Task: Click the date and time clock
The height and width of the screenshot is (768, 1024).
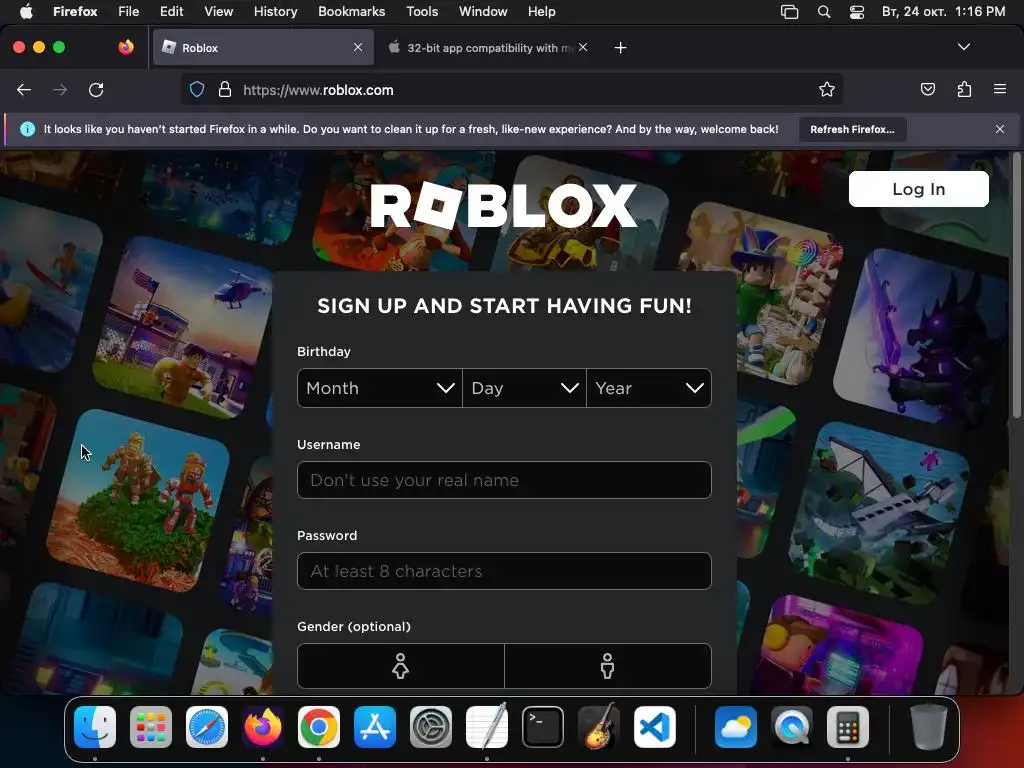Action: (x=943, y=12)
